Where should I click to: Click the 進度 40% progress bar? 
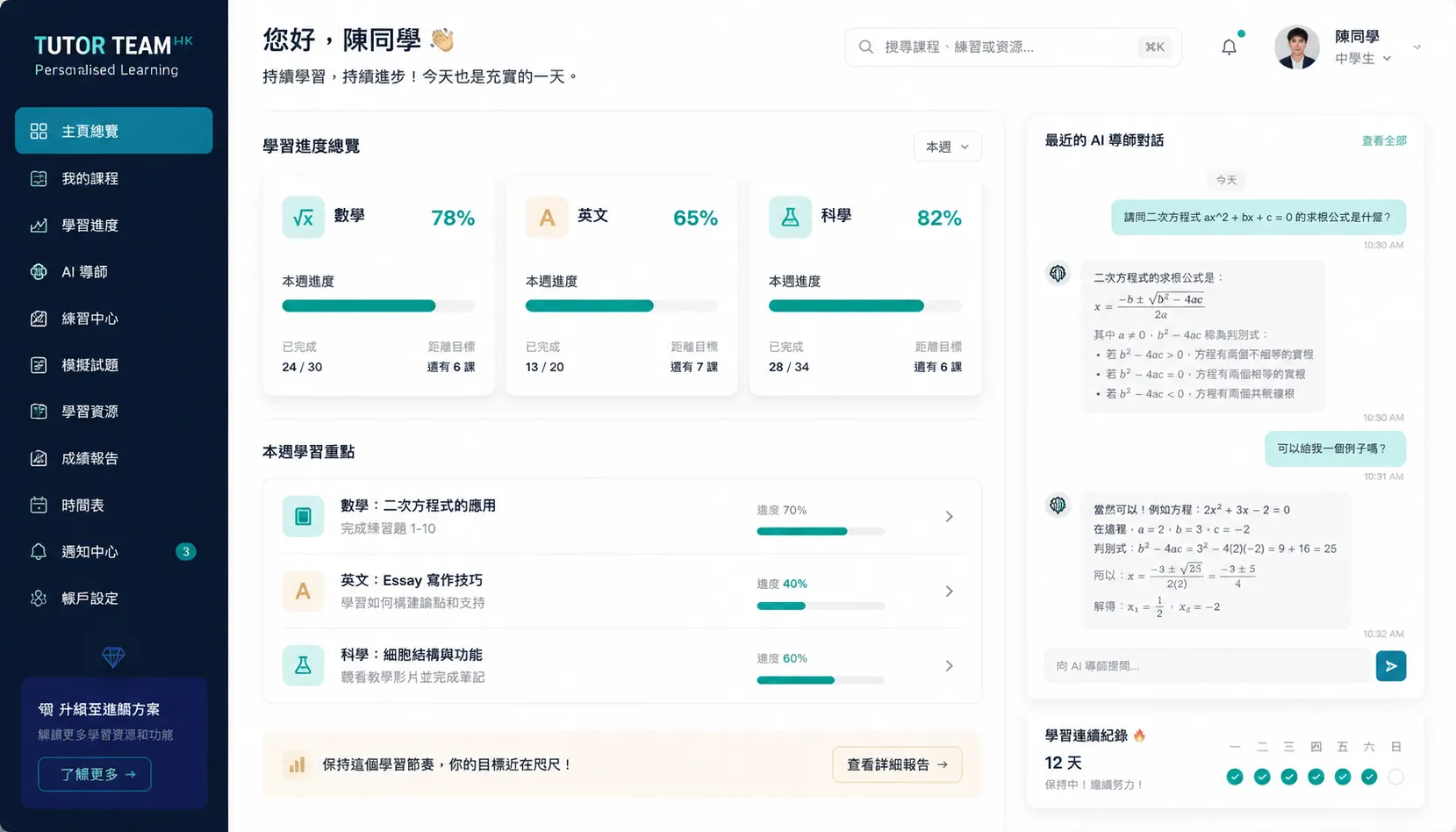[x=821, y=606]
